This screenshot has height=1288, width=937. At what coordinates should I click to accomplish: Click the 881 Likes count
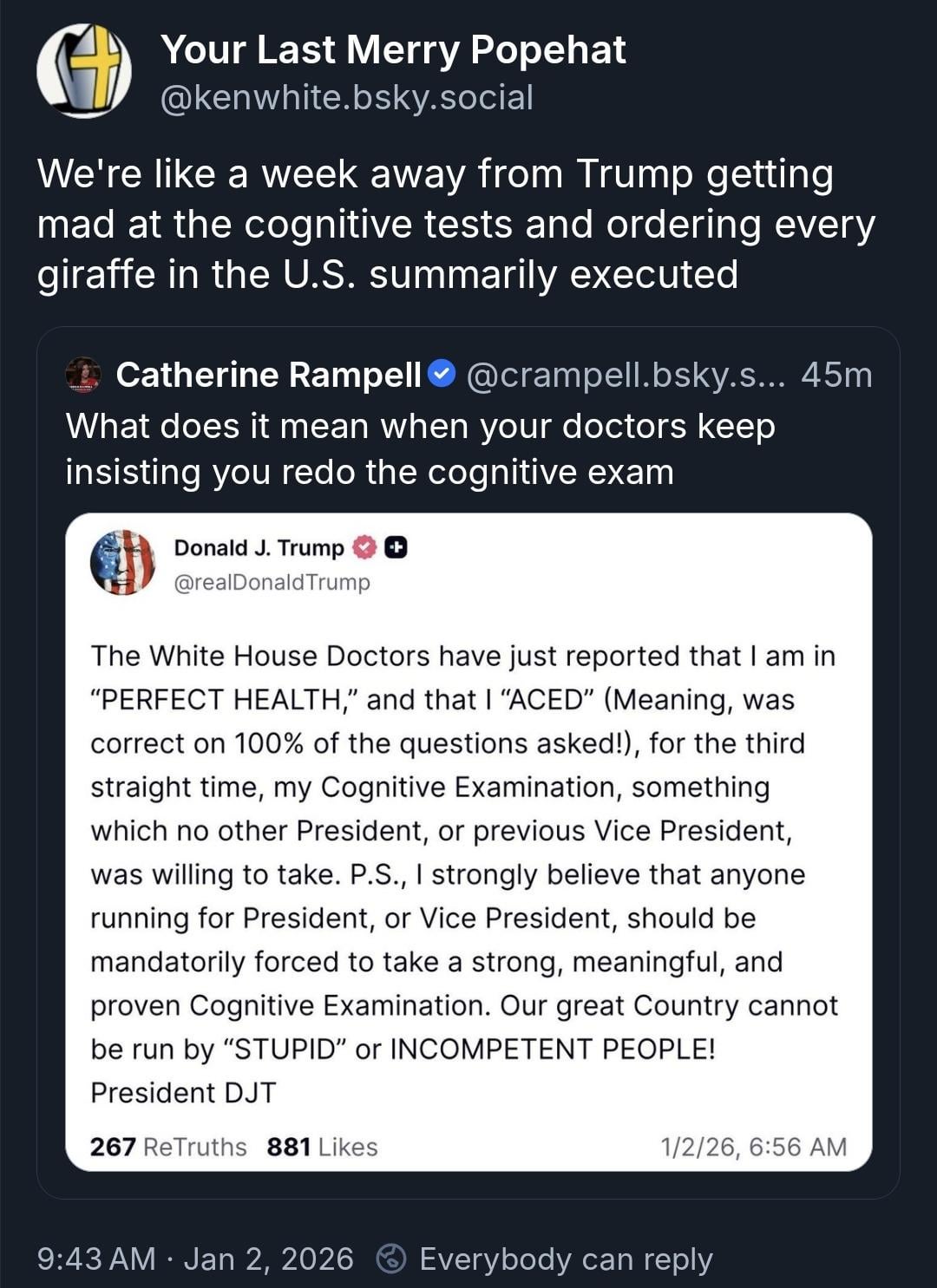(x=322, y=1147)
